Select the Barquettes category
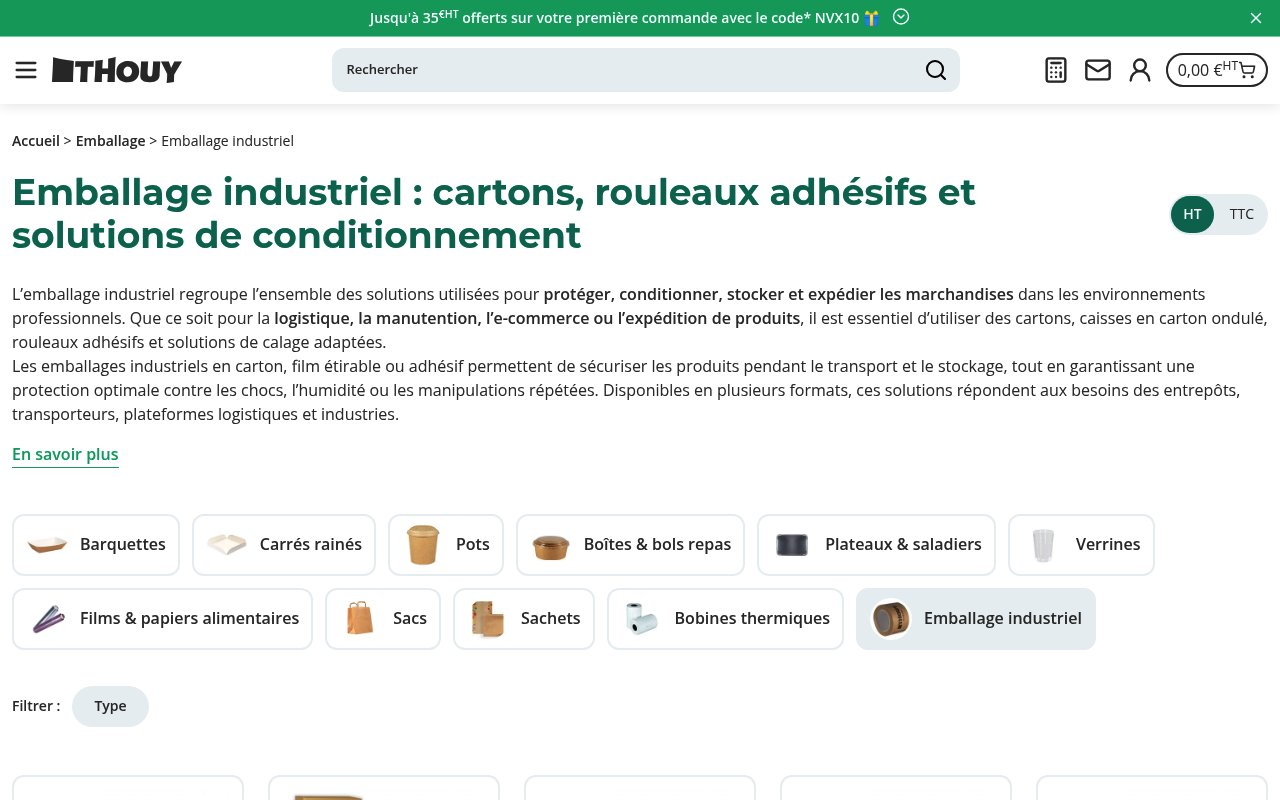Screen dimensions: 1280x800 click(x=96, y=545)
